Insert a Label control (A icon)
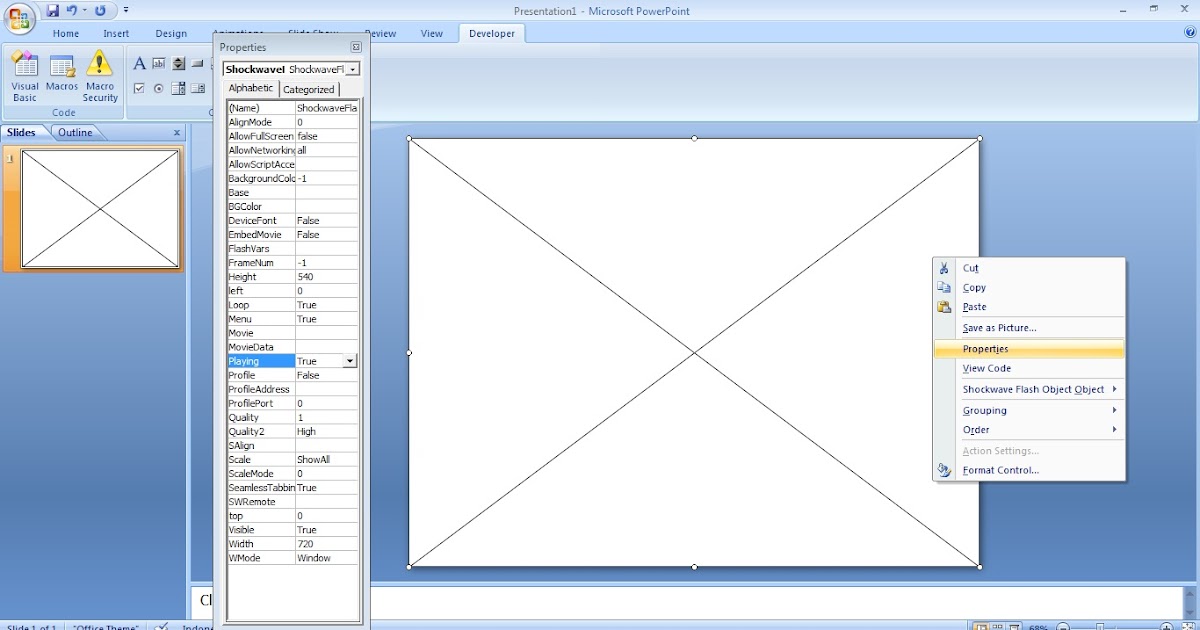The image size is (1200, 630). [140, 64]
